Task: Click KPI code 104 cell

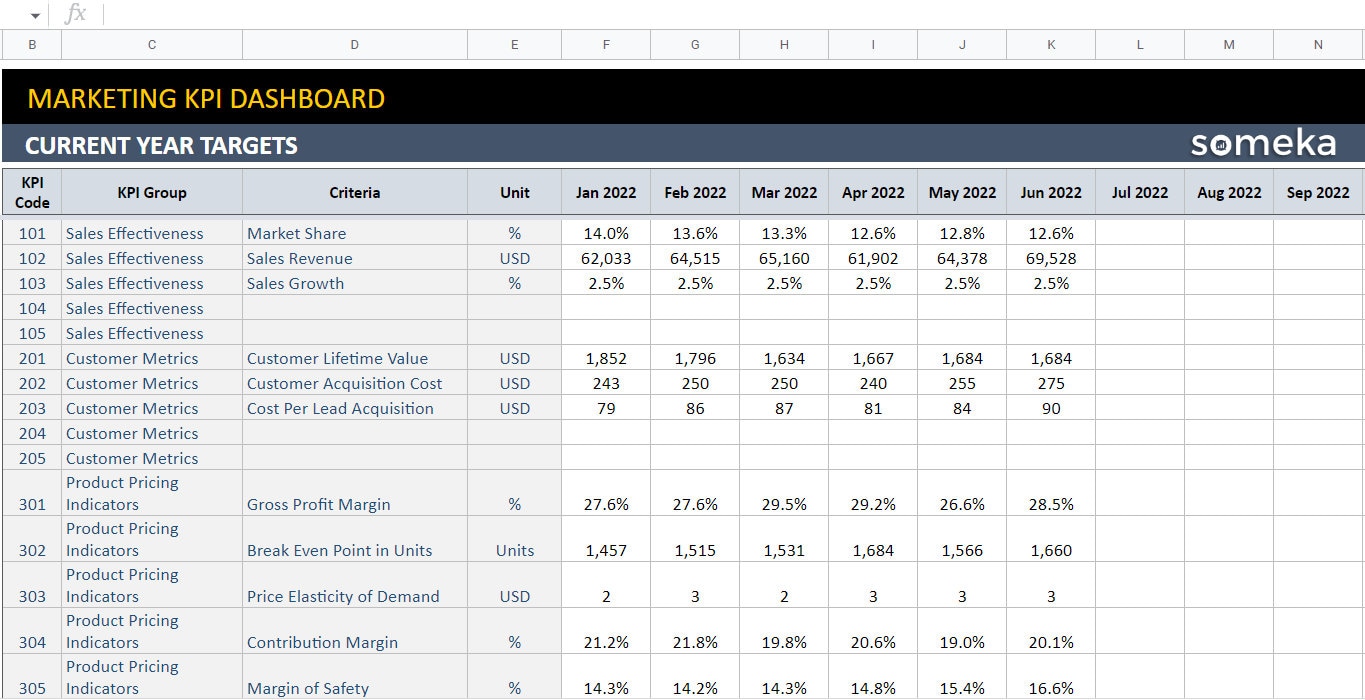Action: pos(32,308)
